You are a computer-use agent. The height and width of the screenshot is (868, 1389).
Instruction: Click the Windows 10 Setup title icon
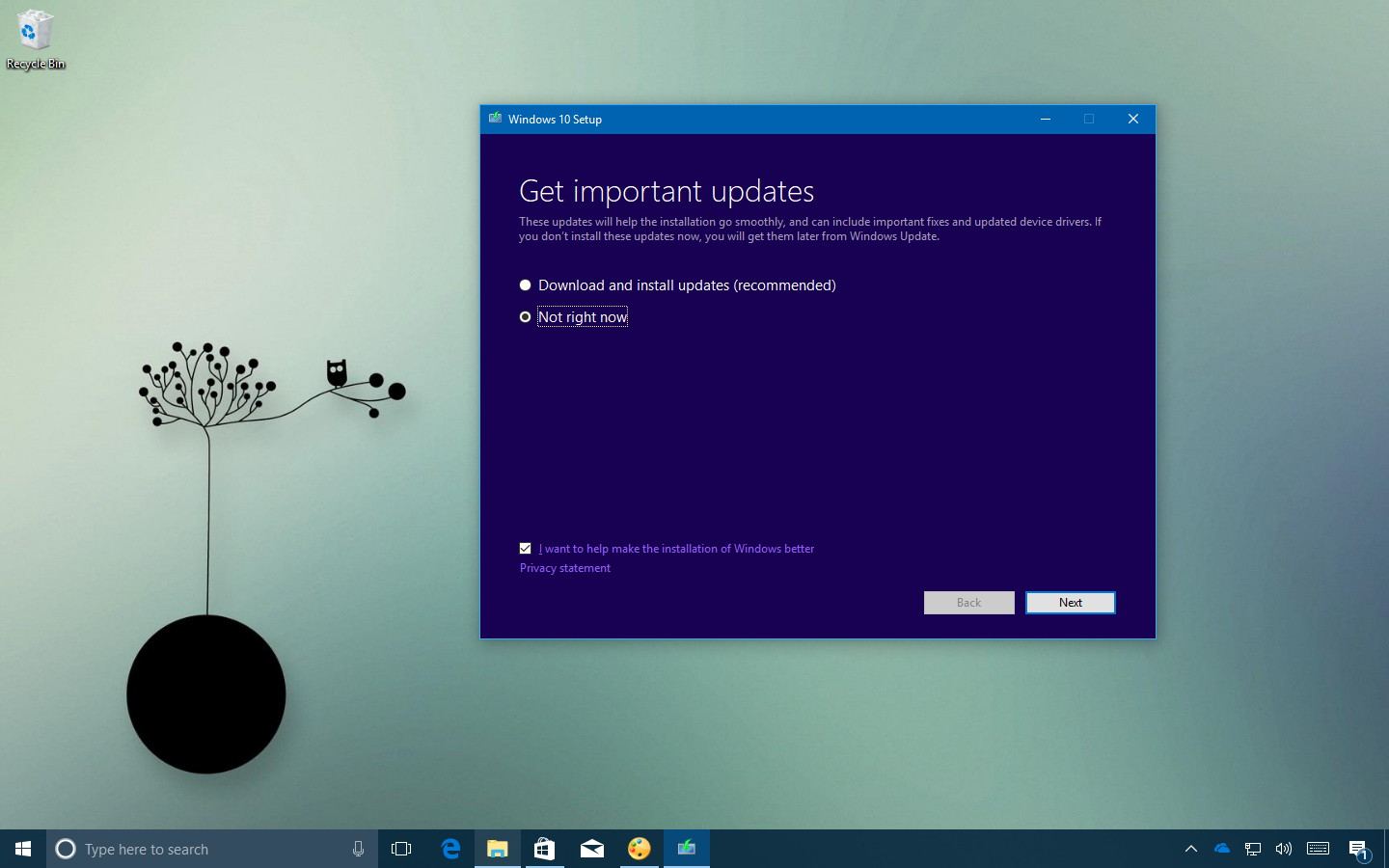pyautogui.click(x=495, y=119)
